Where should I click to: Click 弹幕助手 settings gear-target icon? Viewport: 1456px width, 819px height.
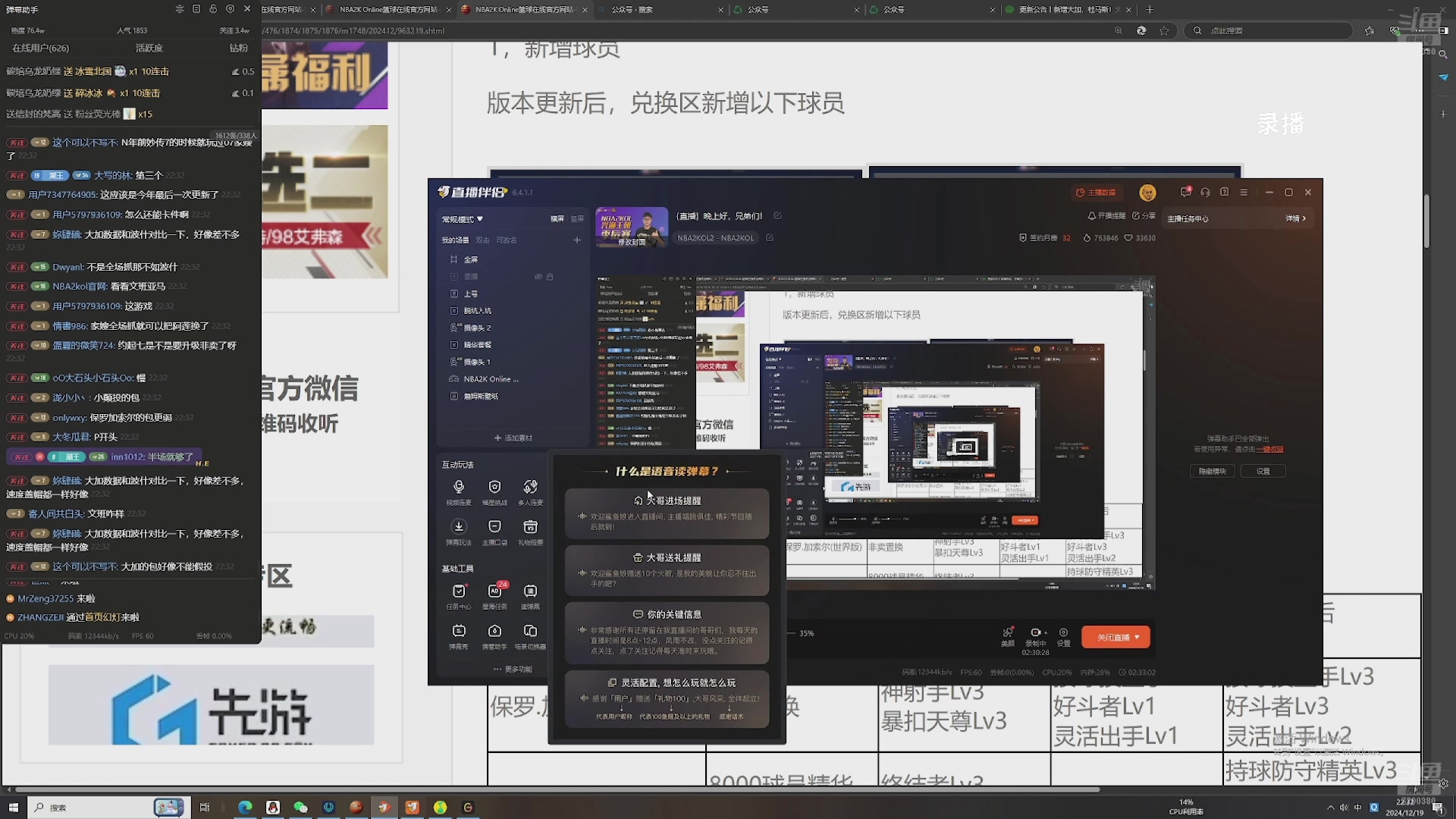click(x=230, y=9)
